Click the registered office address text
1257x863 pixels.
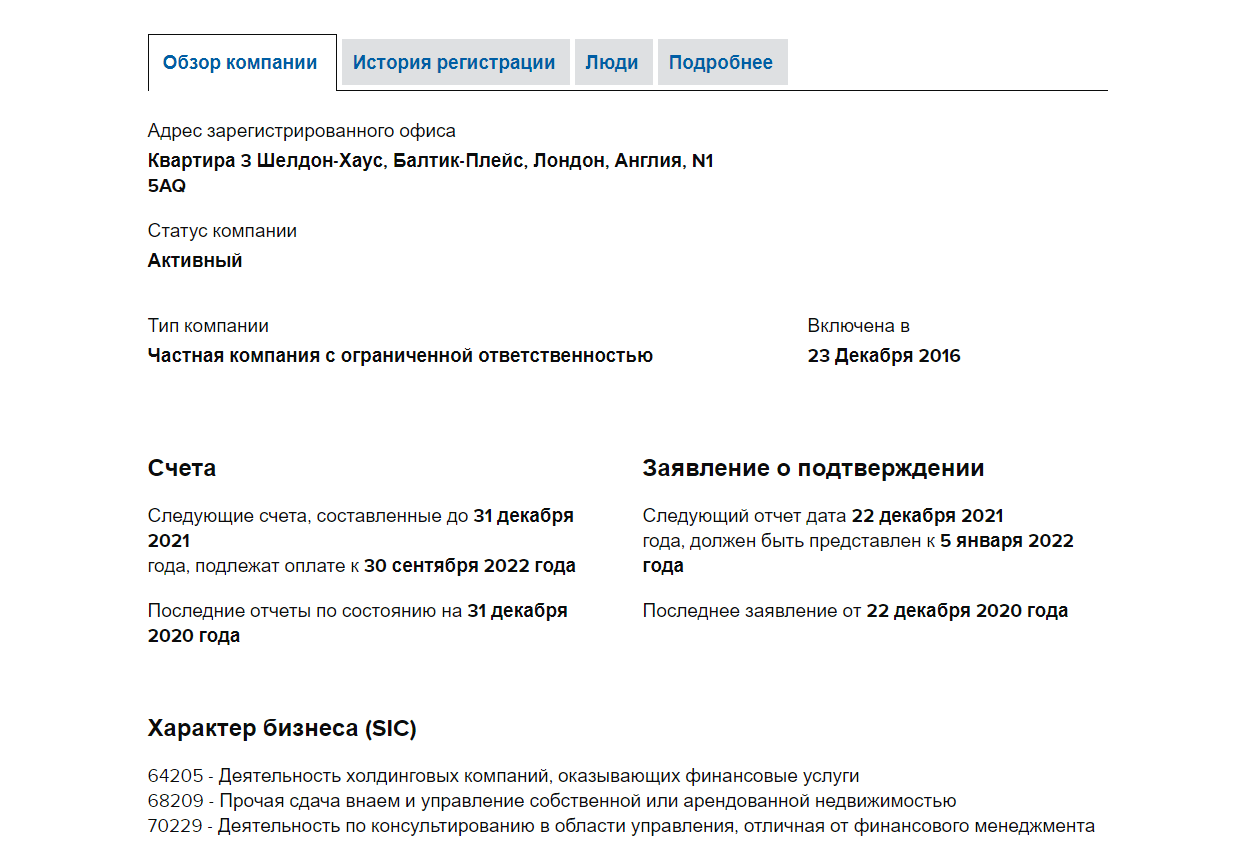click(x=430, y=161)
